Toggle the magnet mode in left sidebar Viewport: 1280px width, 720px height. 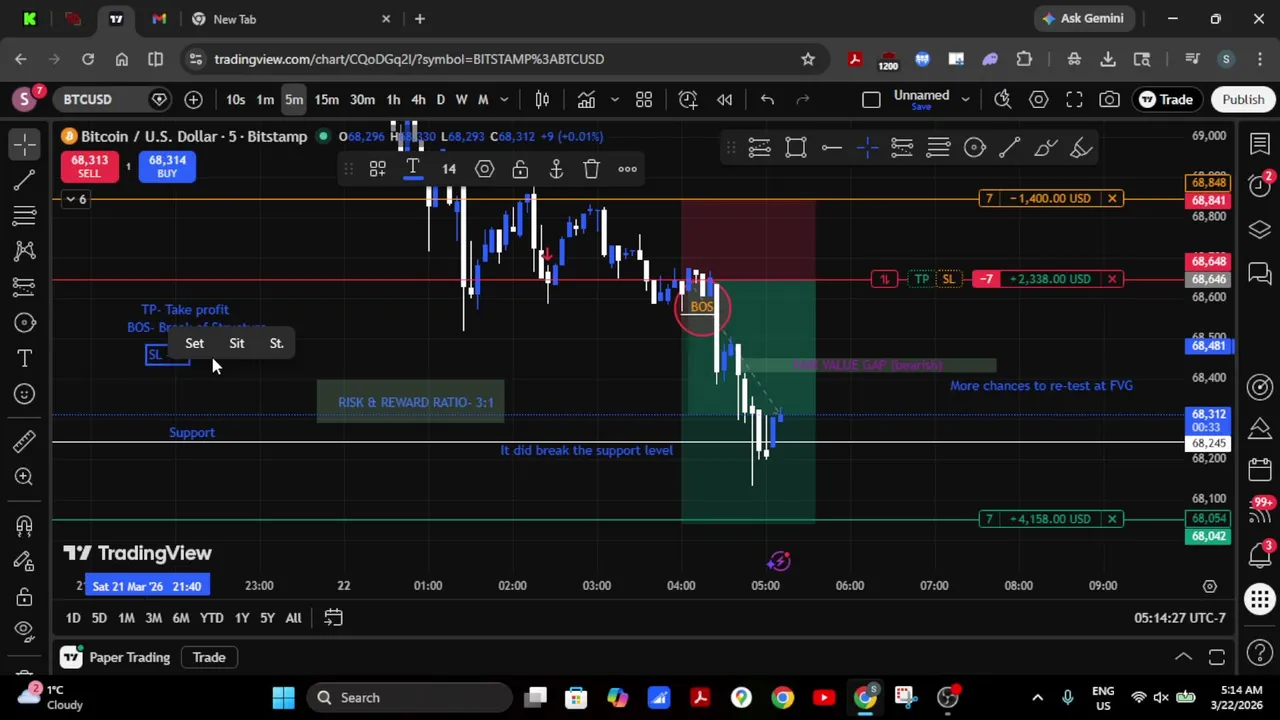[25, 525]
